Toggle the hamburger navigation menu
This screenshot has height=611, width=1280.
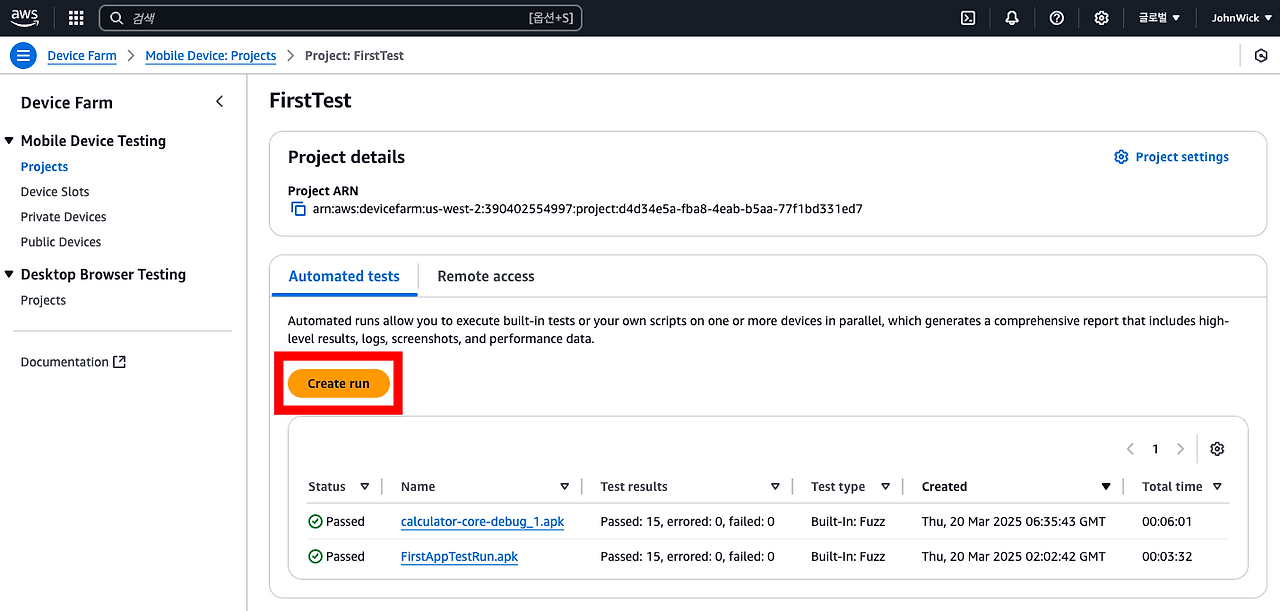23,56
